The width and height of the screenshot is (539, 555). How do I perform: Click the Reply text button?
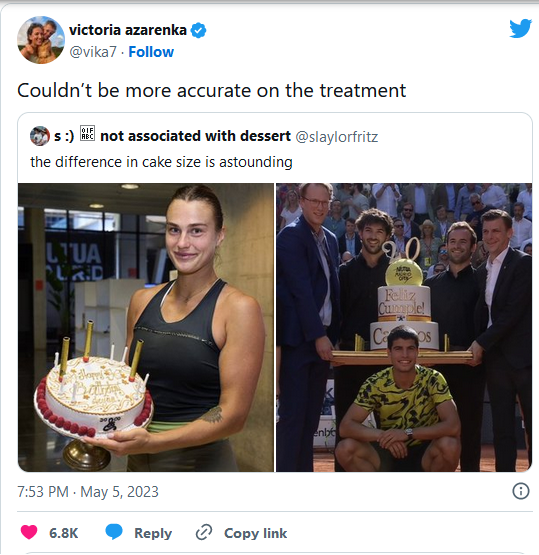tap(153, 533)
